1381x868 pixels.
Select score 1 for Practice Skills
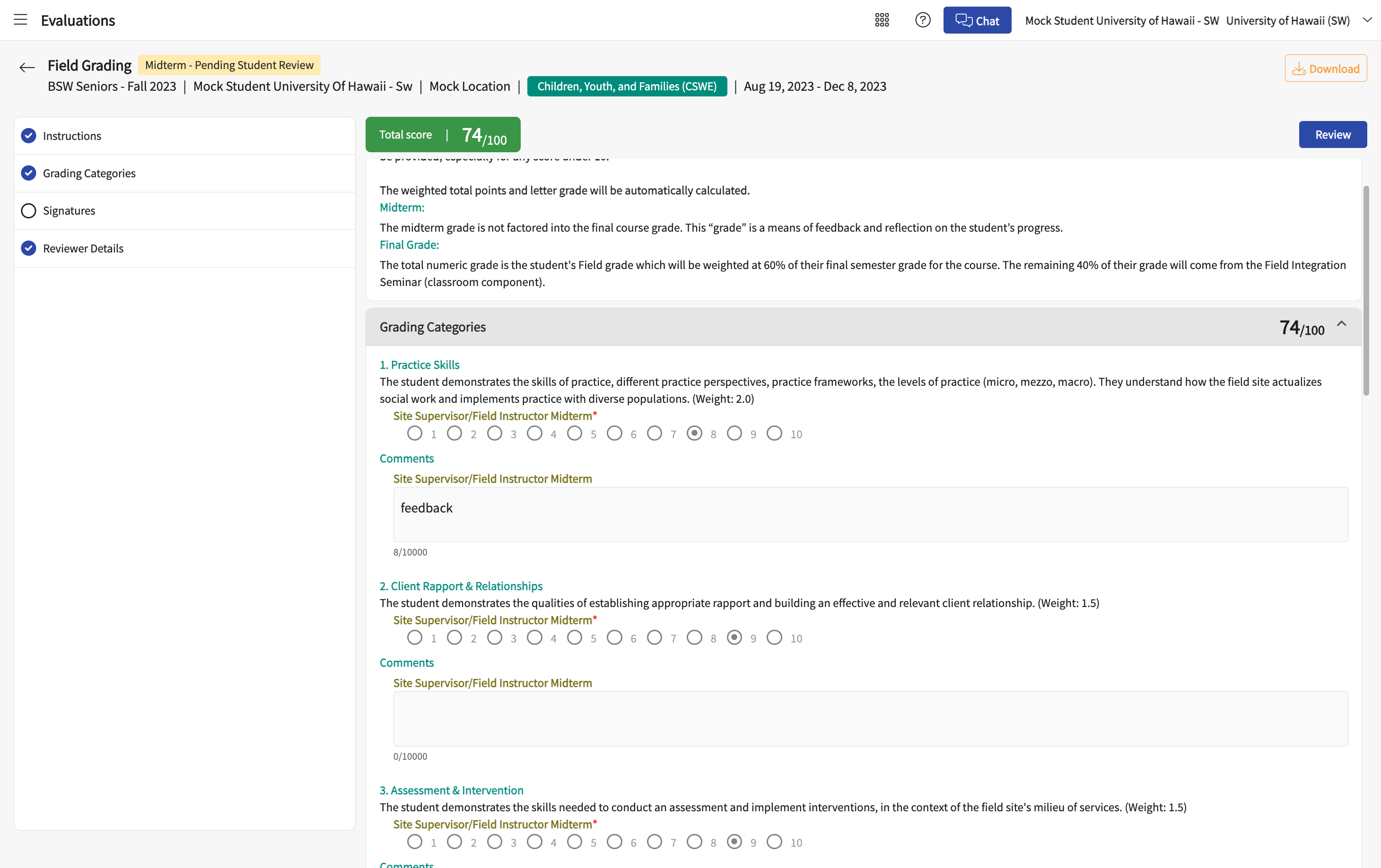pyautogui.click(x=414, y=434)
